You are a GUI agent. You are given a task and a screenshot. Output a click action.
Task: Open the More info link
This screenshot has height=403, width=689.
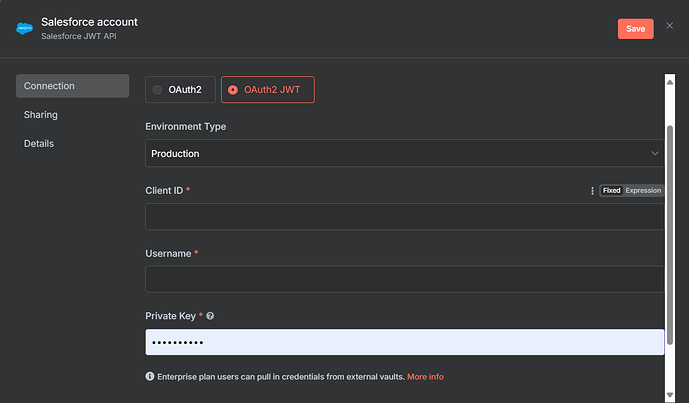tap(425, 377)
